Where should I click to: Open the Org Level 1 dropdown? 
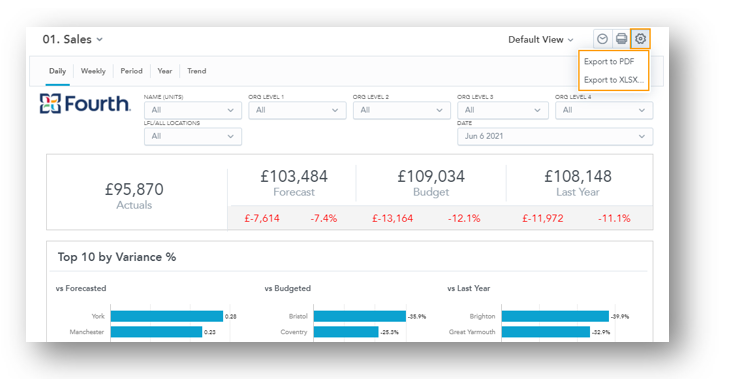click(297, 110)
